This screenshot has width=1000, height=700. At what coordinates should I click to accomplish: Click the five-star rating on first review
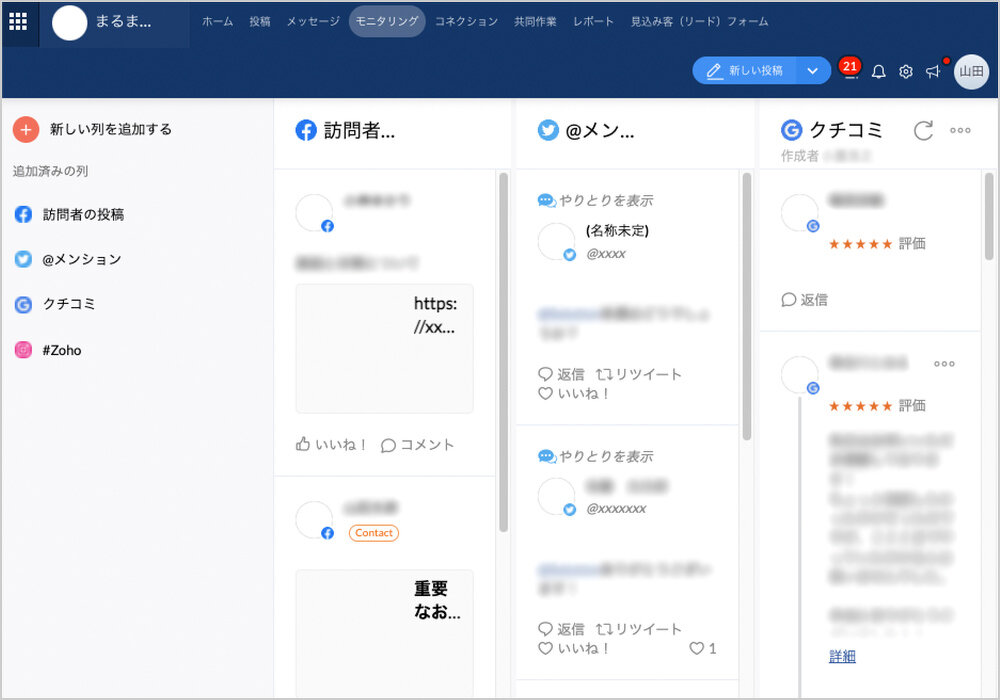(x=860, y=244)
